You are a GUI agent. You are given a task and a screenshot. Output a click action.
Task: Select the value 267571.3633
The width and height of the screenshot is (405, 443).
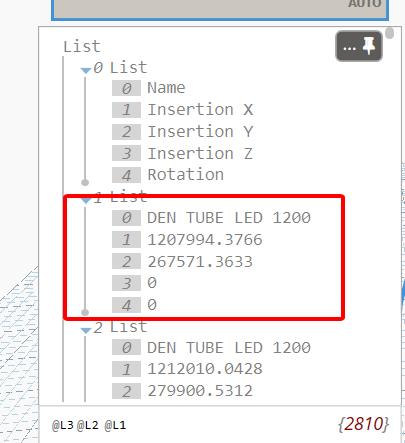coord(200,262)
